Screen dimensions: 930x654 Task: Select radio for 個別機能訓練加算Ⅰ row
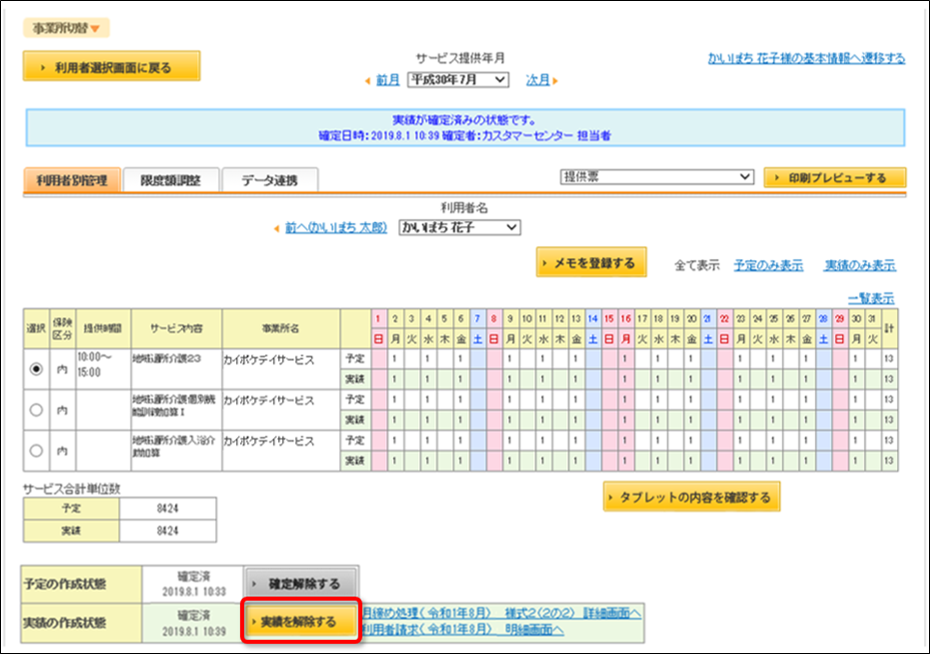36,410
